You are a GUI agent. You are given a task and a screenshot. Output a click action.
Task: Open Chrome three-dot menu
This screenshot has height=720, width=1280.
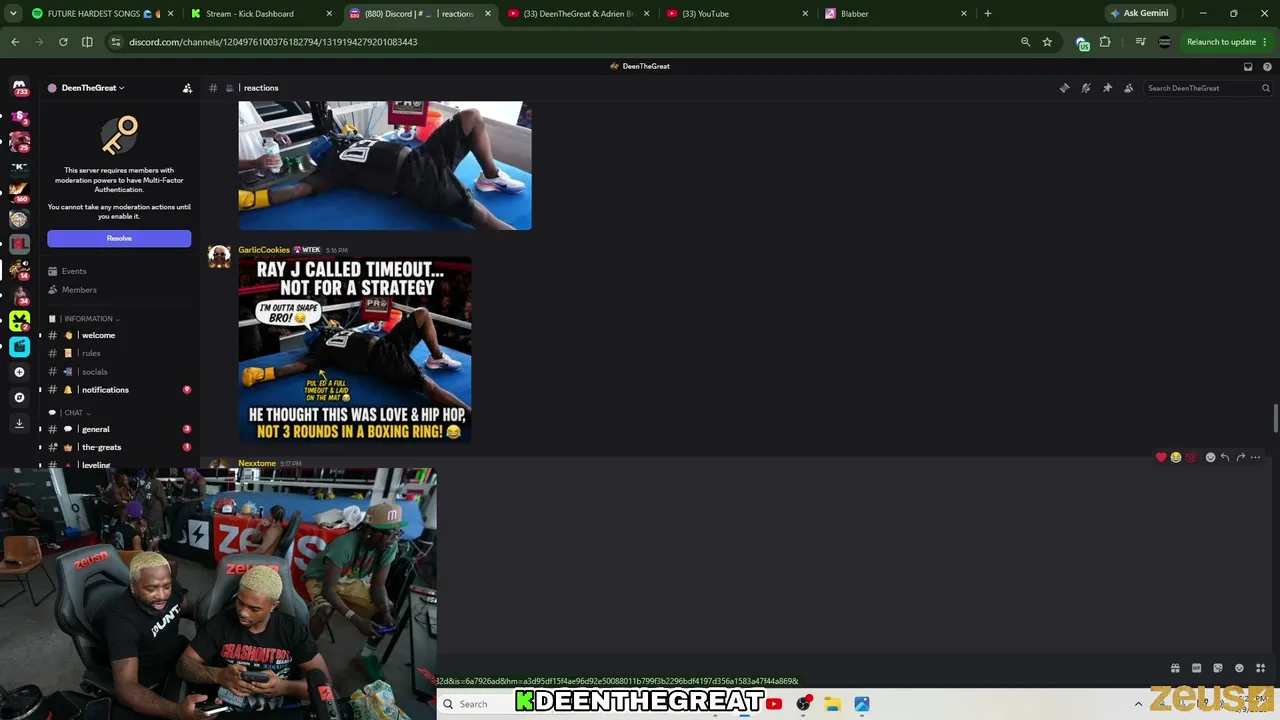pyautogui.click(x=1265, y=42)
